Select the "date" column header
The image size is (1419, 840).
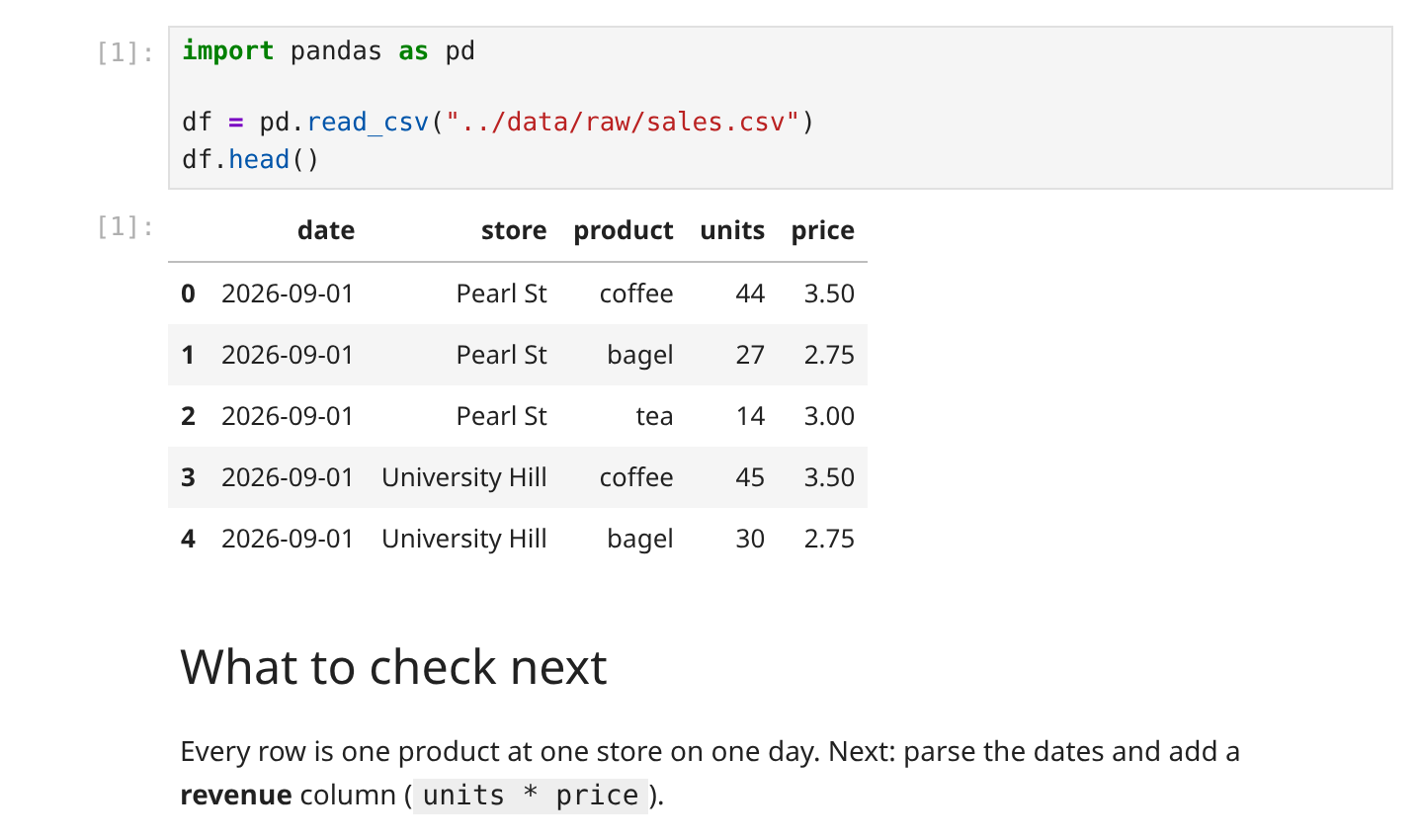pyautogui.click(x=326, y=230)
